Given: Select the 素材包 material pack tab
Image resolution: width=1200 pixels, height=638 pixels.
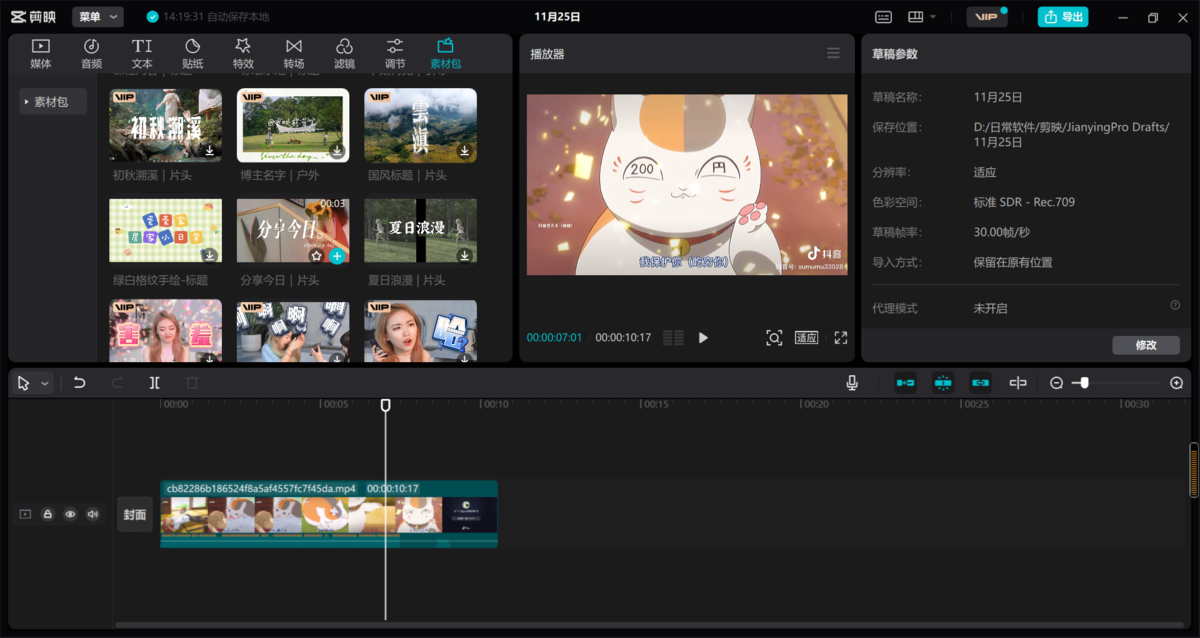Looking at the screenshot, I should point(445,53).
